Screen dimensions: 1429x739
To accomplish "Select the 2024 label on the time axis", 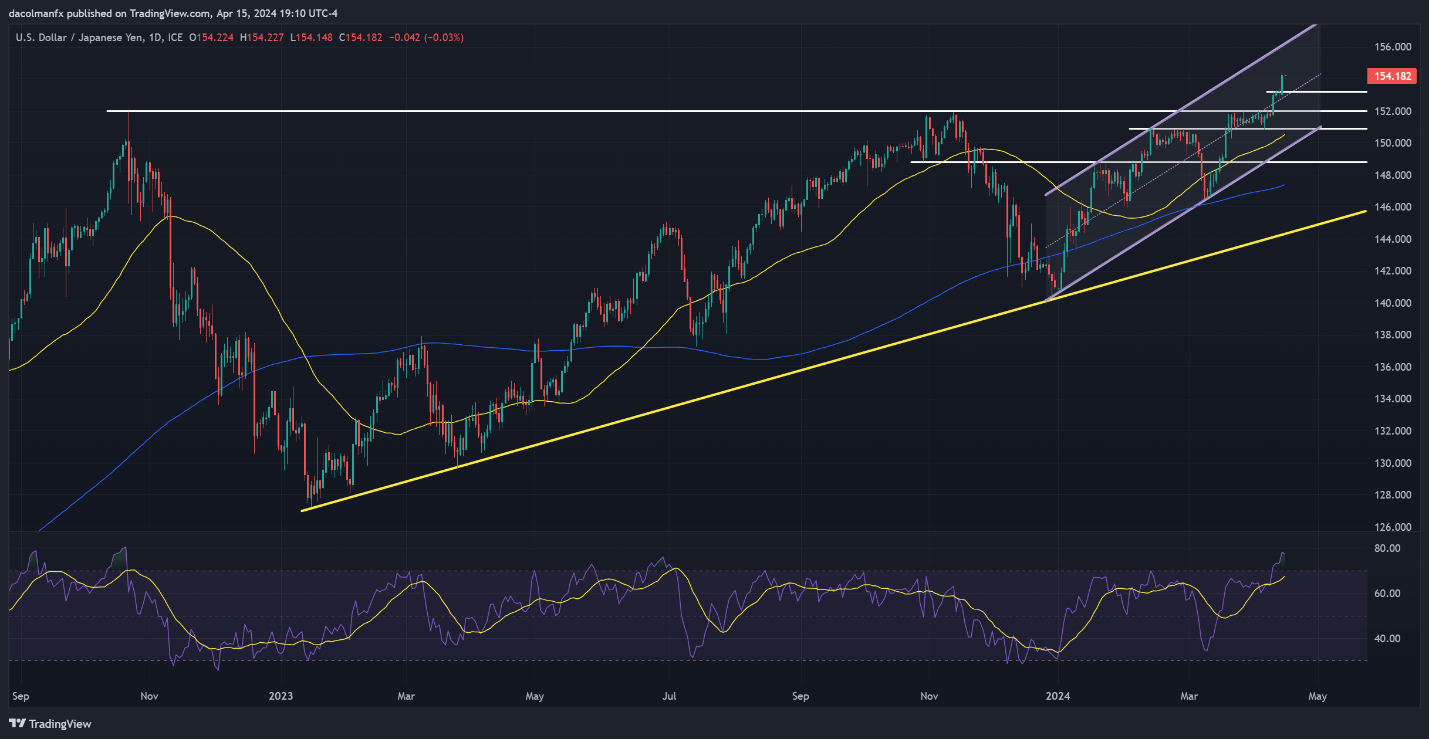I will [x=1059, y=695].
